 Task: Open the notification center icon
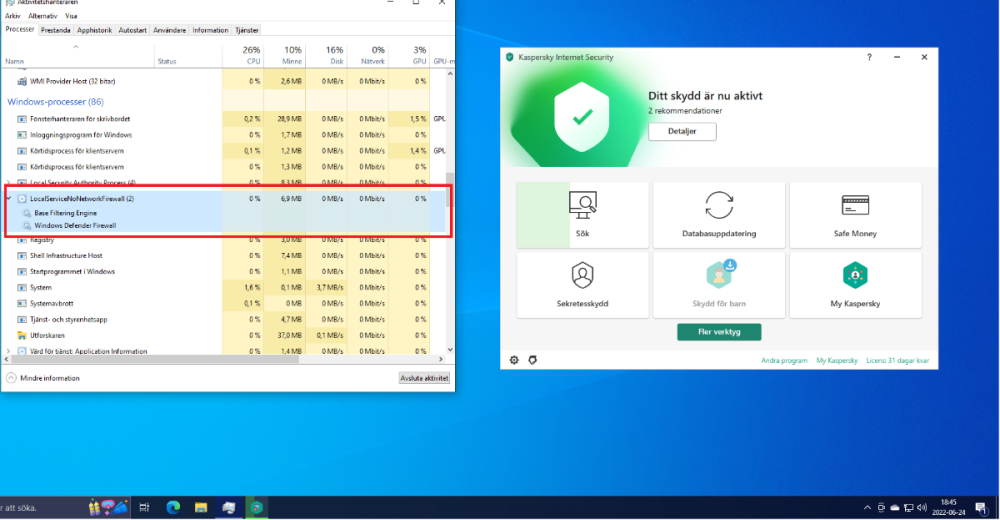pyautogui.click(x=982, y=509)
